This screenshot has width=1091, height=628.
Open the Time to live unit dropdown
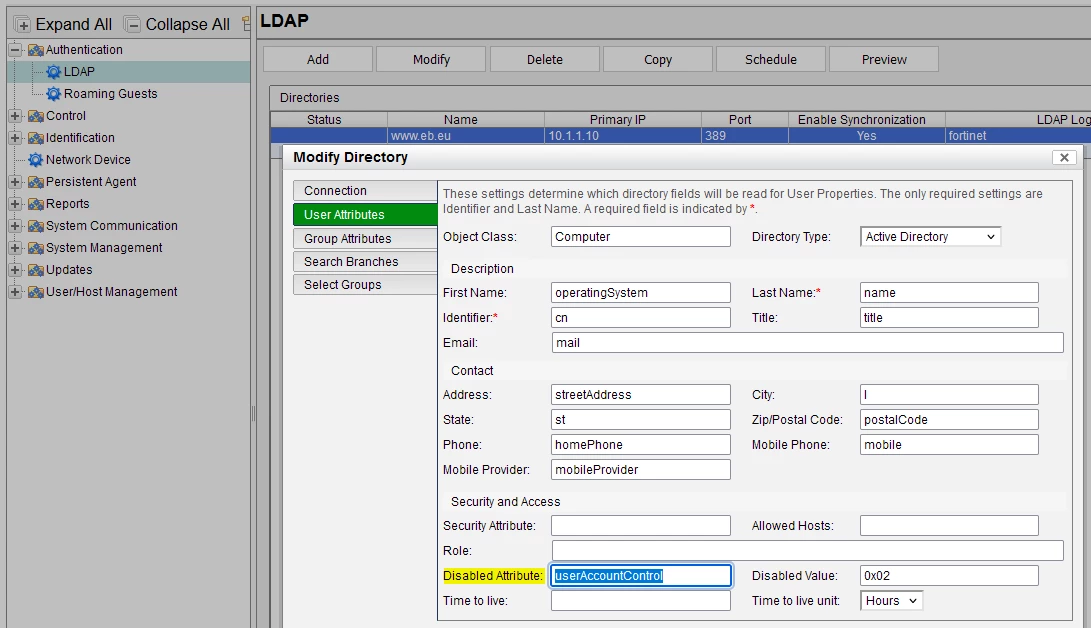pos(891,601)
